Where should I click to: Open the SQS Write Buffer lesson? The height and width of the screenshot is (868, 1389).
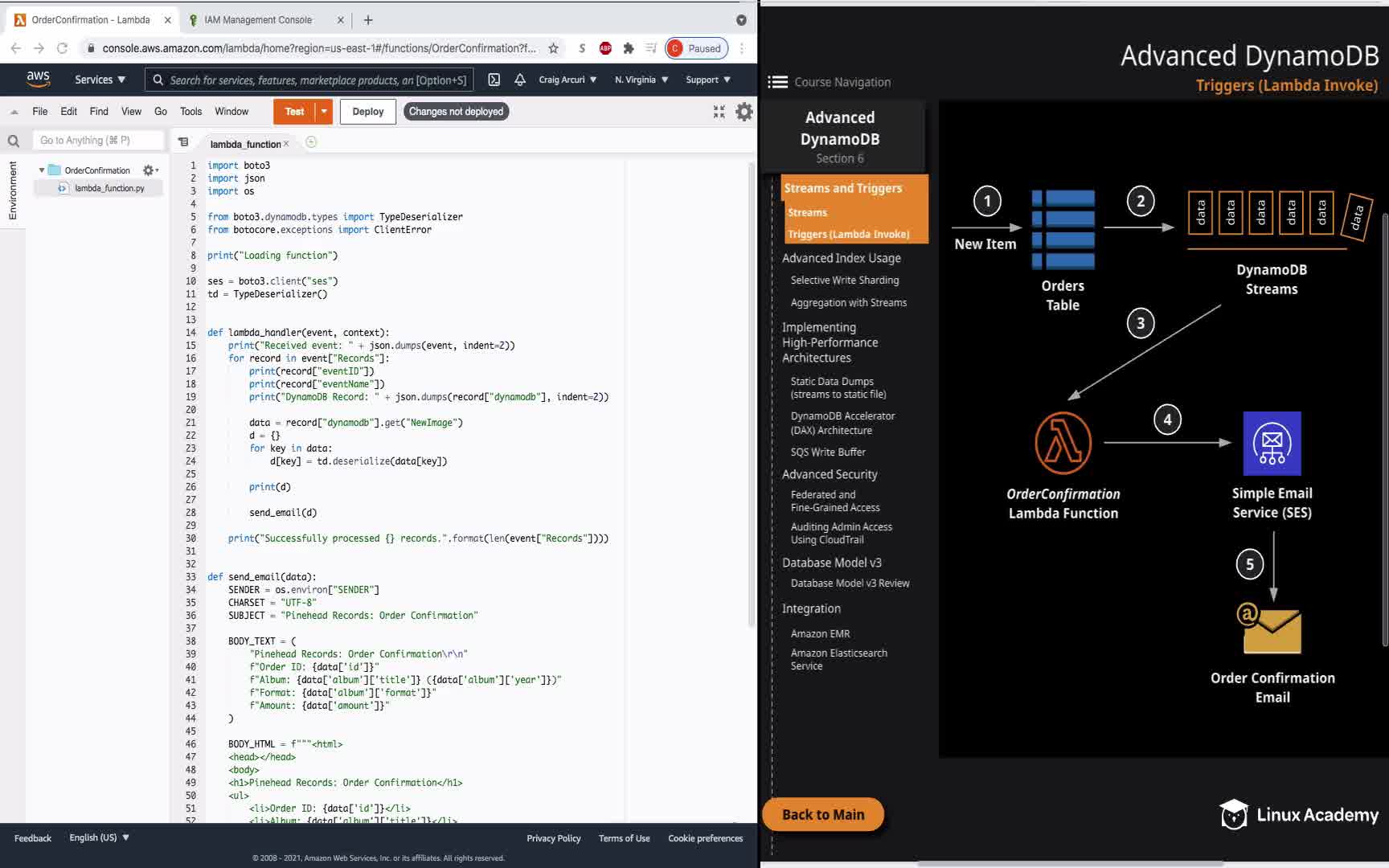pyautogui.click(x=828, y=452)
